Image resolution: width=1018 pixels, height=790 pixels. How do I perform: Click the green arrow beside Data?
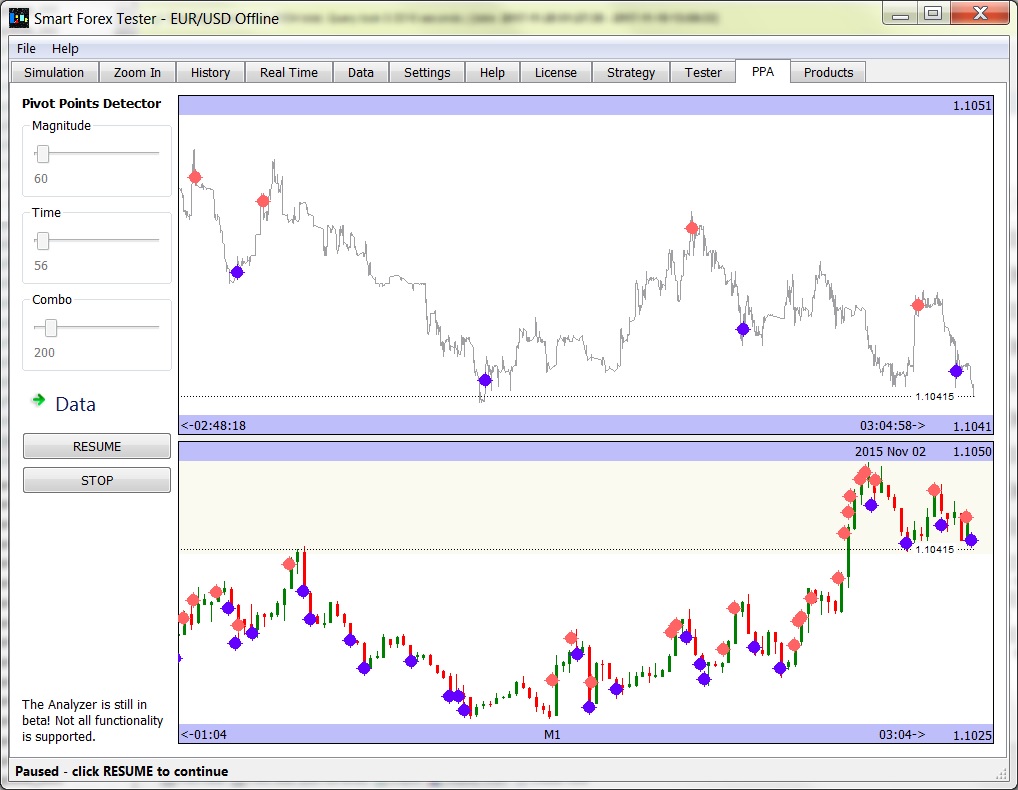tap(38, 400)
